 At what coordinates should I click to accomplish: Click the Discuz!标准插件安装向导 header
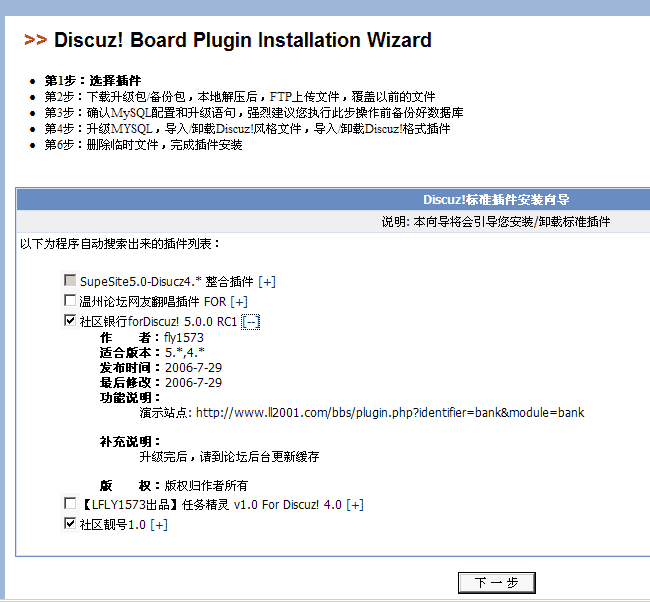496,200
